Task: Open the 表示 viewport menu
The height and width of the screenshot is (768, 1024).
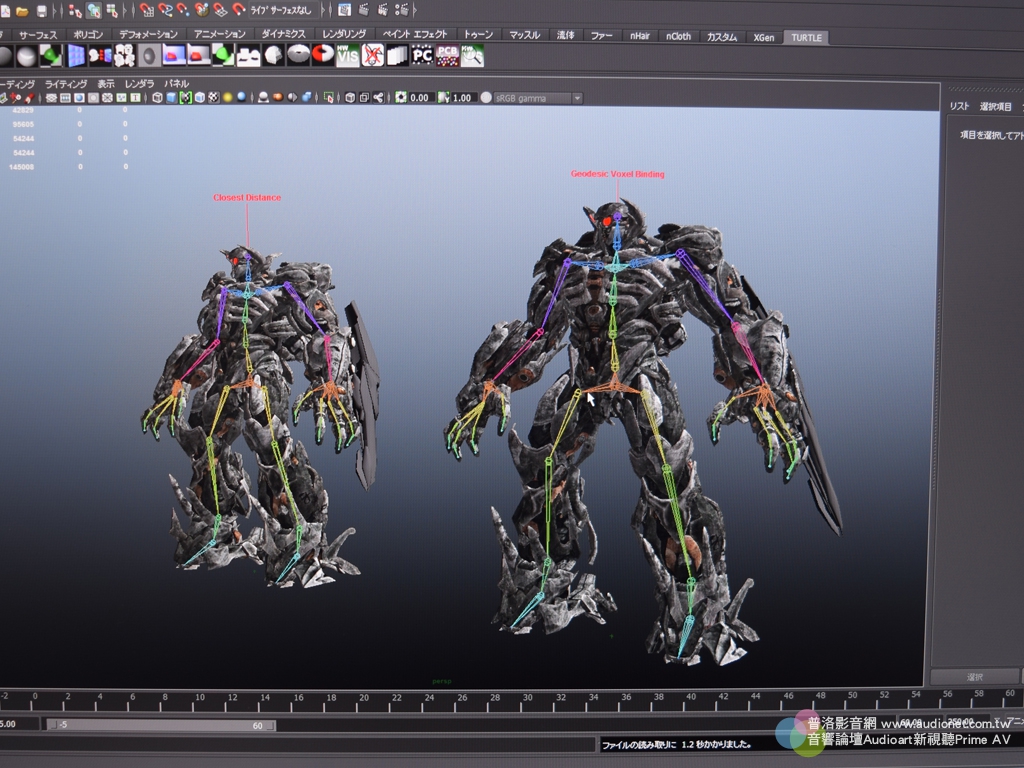Action: (106, 84)
